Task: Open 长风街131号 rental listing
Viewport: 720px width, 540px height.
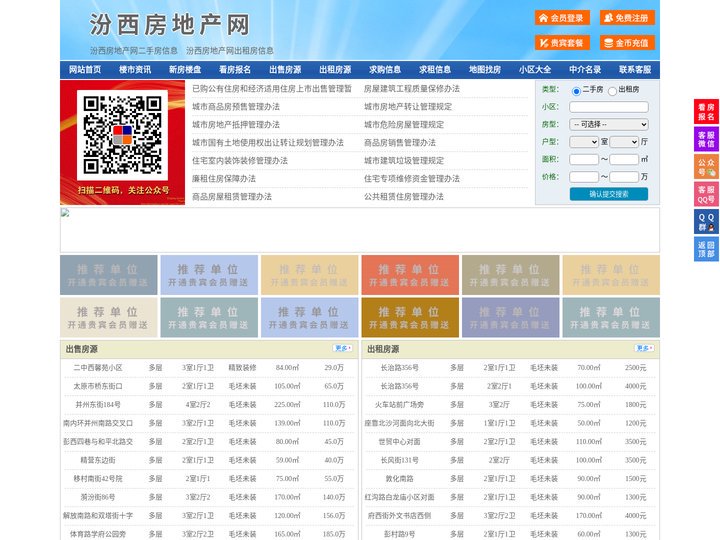Action: coord(399,460)
